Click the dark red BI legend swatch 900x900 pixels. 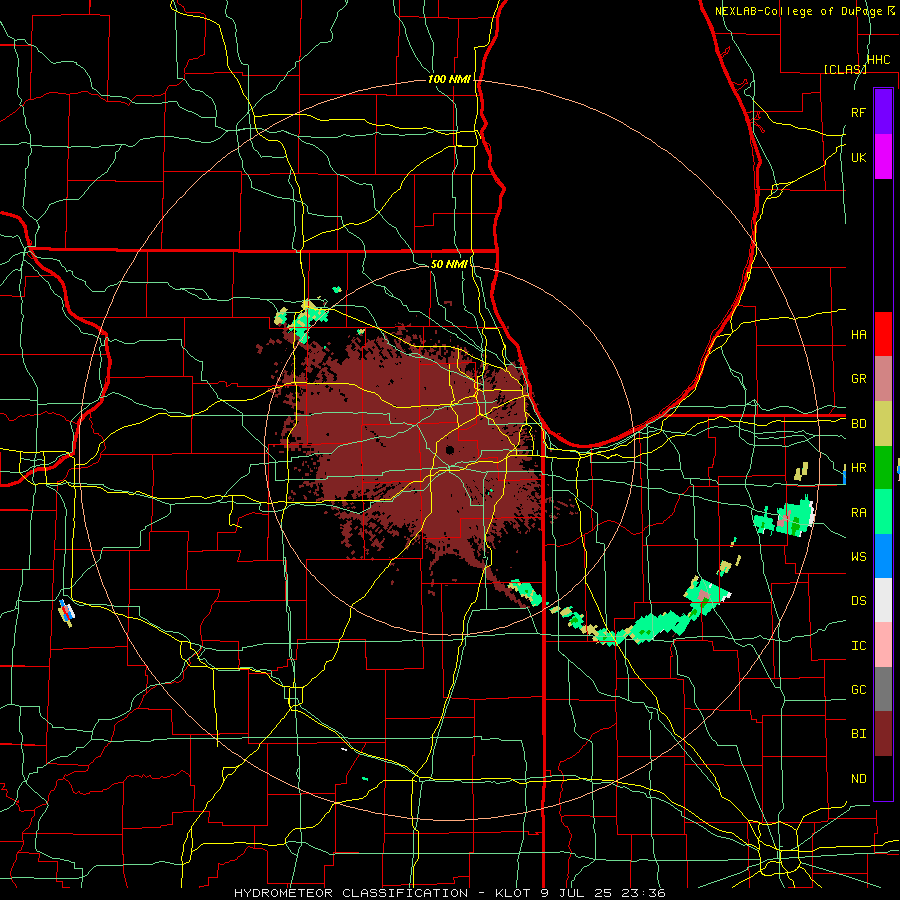coord(883,734)
